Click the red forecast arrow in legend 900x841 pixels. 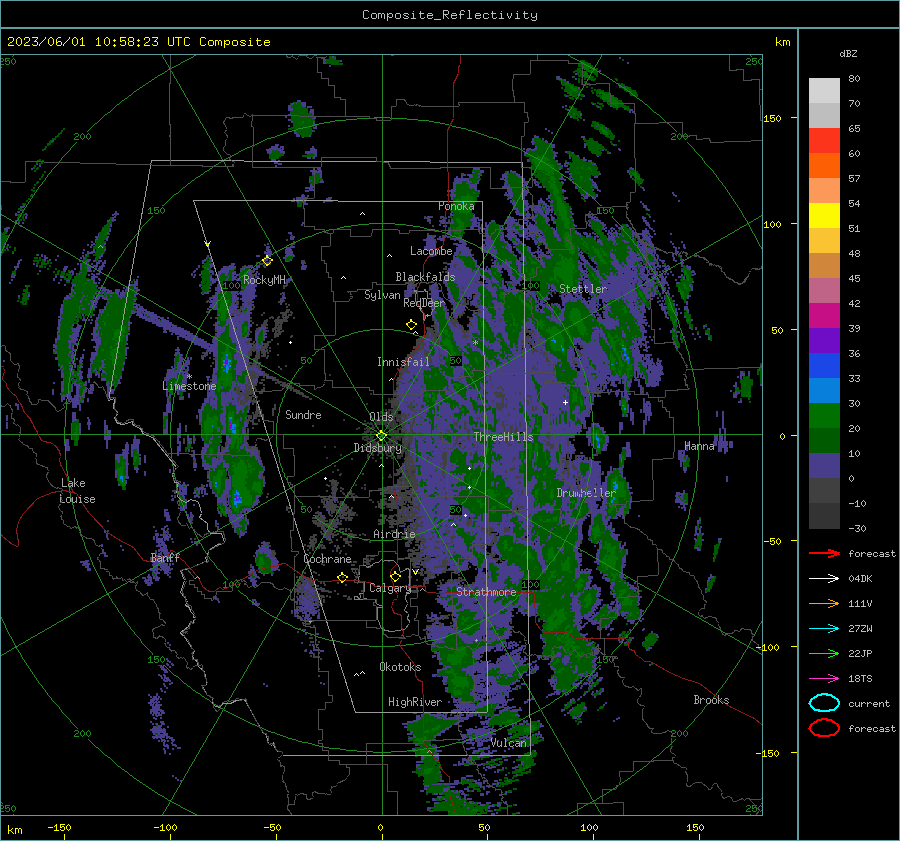point(824,553)
